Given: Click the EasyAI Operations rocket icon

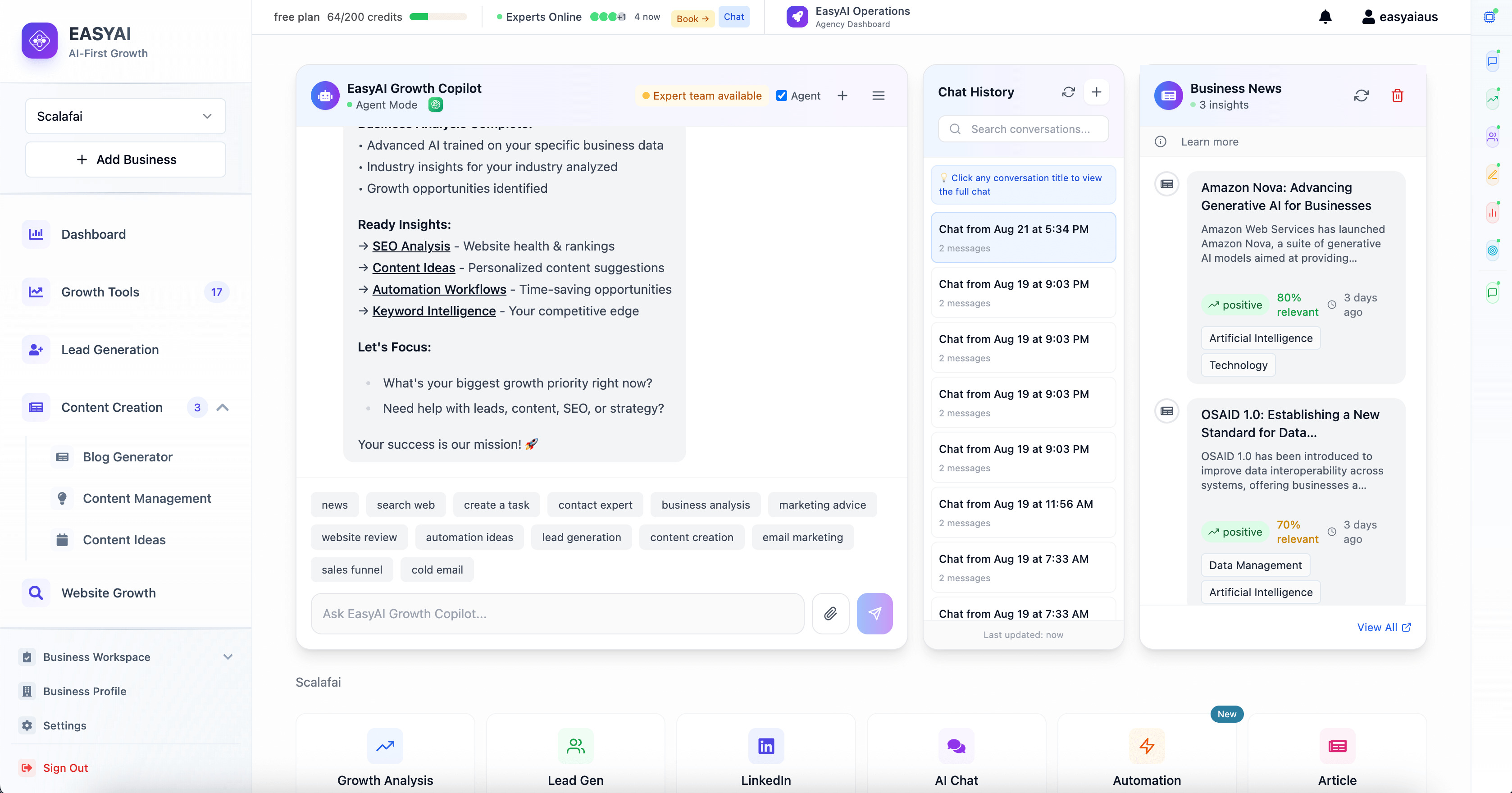Looking at the screenshot, I should click(x=797, y=16).
